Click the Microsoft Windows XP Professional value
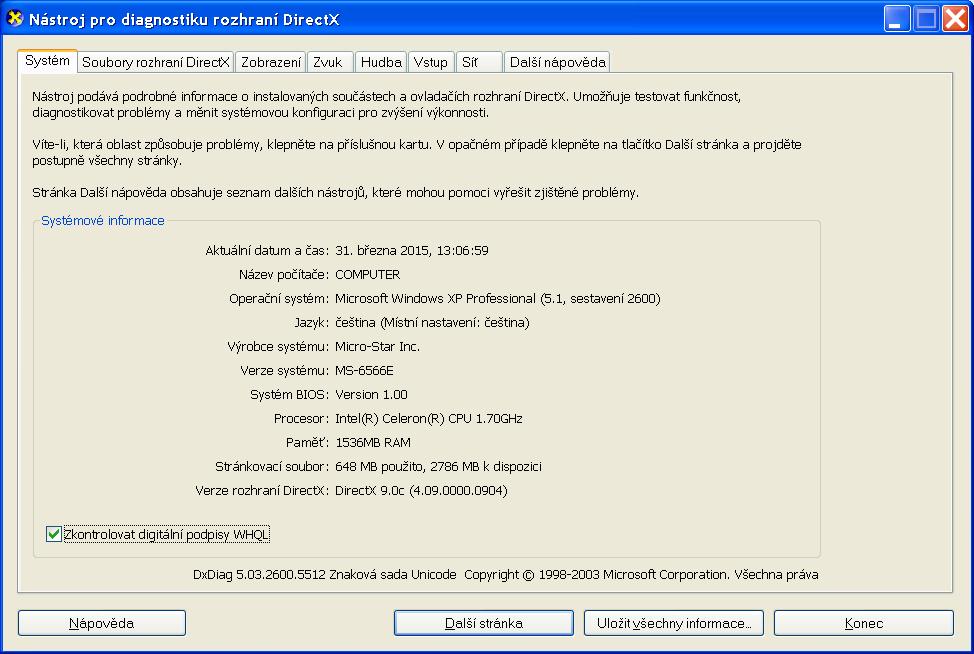This screenshot has height=654, width=974. 498,298
